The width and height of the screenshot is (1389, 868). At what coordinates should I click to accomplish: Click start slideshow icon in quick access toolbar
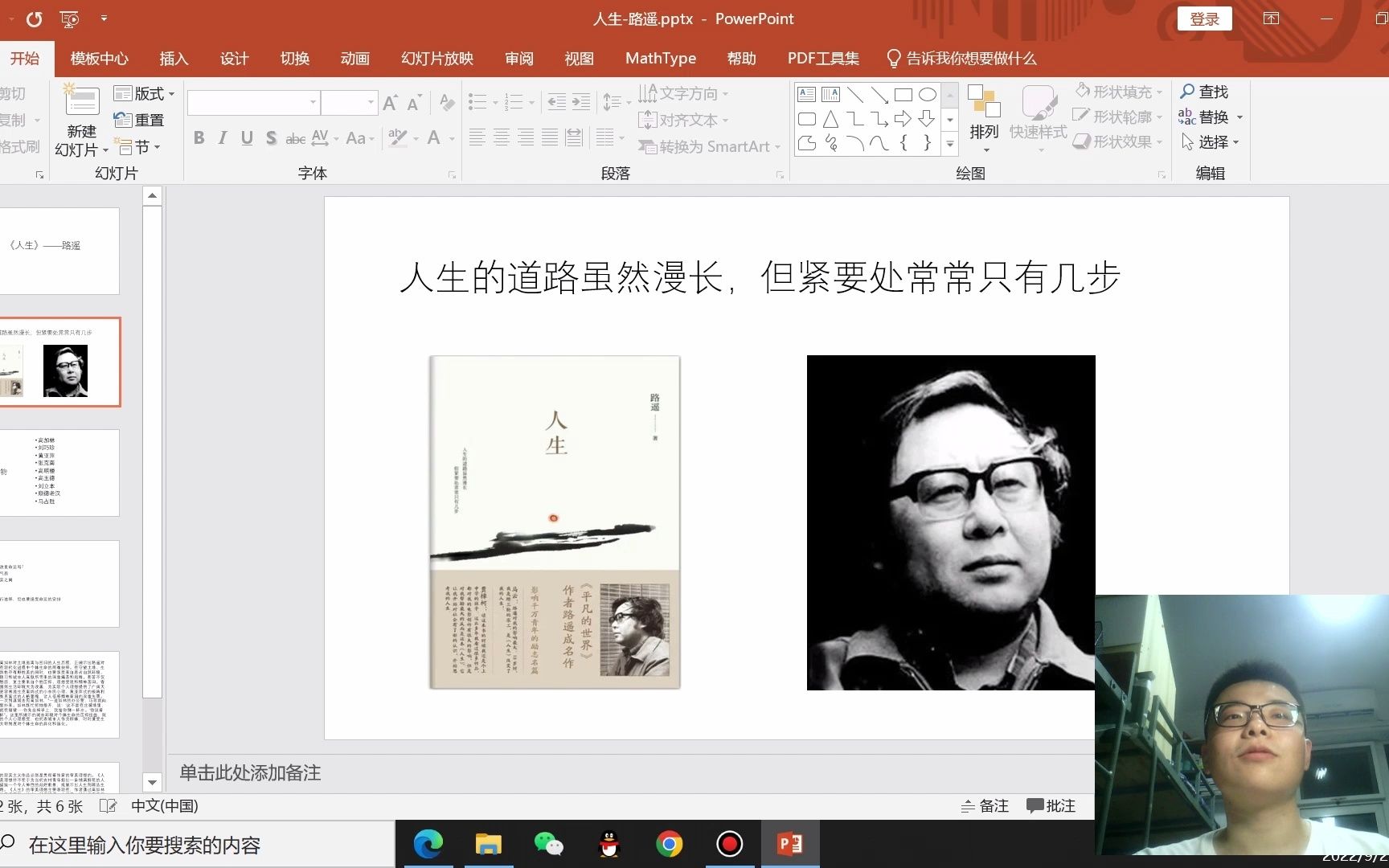pos(70,18)
